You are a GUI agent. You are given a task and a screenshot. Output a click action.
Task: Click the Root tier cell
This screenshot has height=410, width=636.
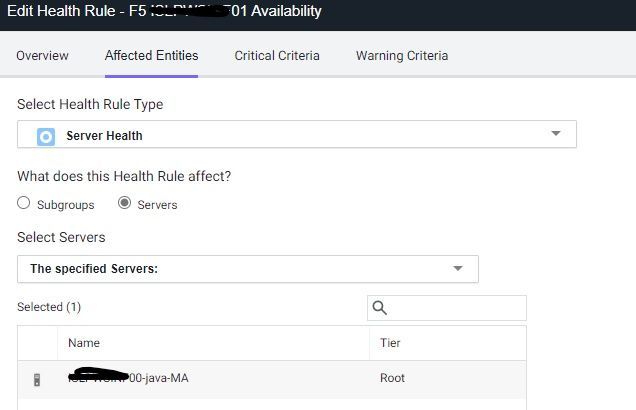[394, 379]
